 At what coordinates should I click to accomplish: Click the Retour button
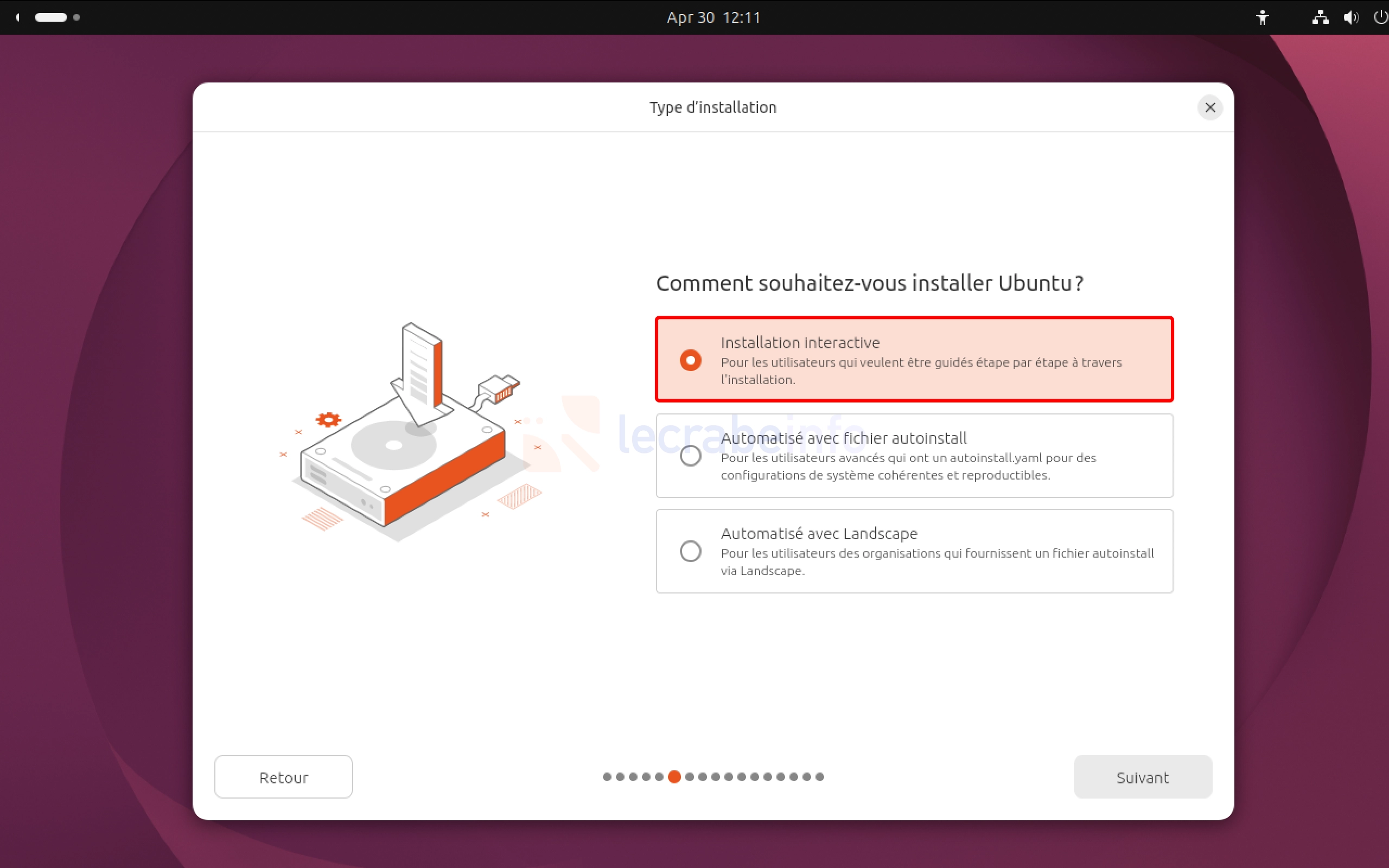[x=284, y=777]
